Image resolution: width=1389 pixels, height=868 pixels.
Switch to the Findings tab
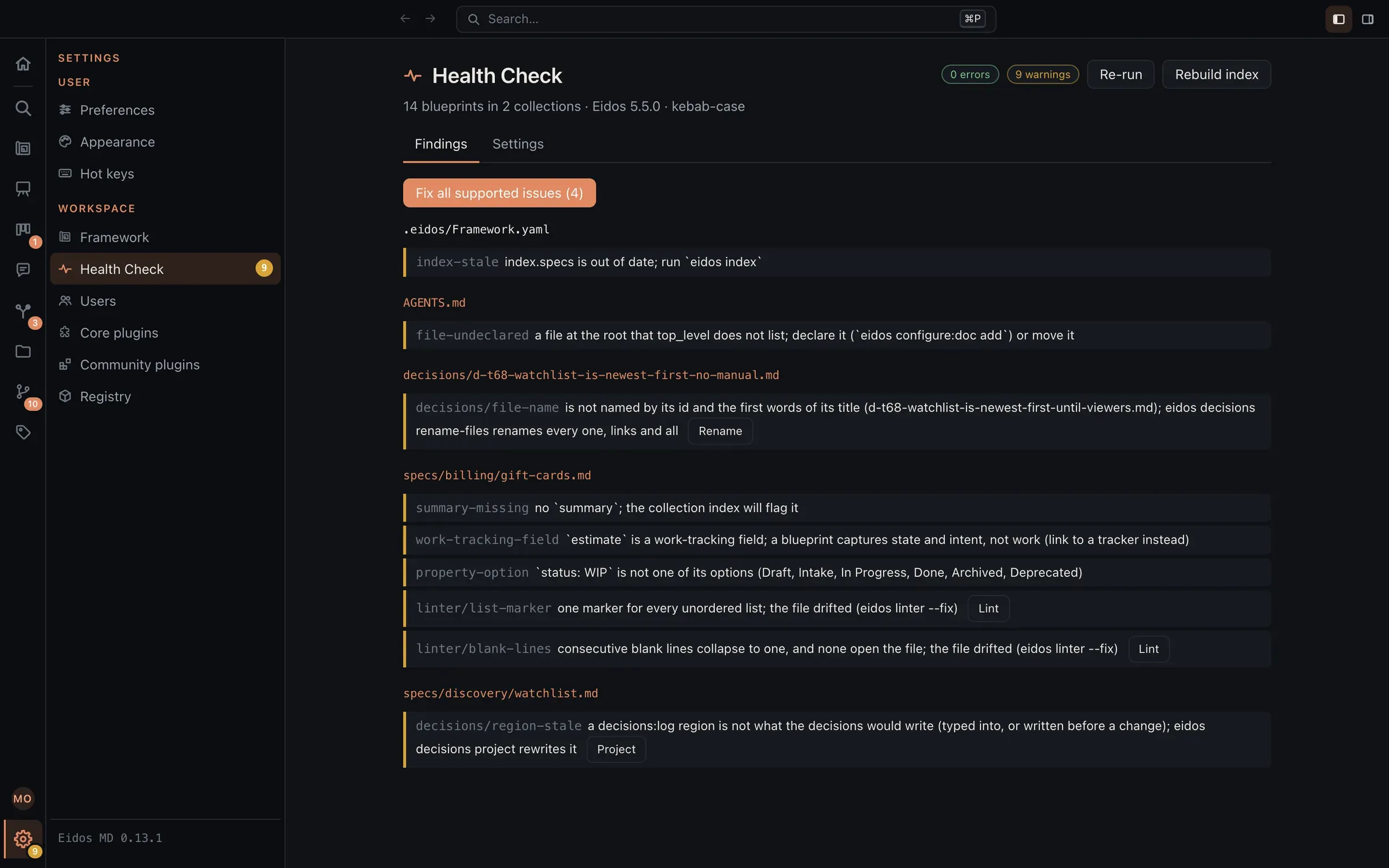click(x=440, y=144)
